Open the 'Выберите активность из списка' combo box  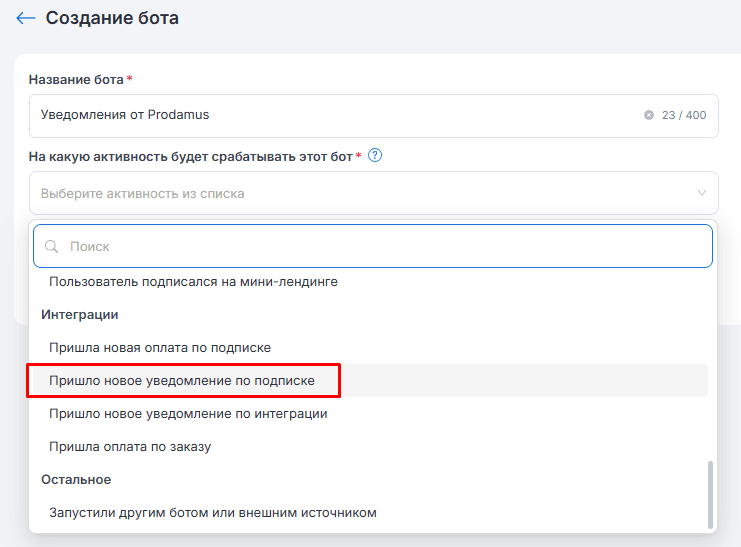pos(374,193)
